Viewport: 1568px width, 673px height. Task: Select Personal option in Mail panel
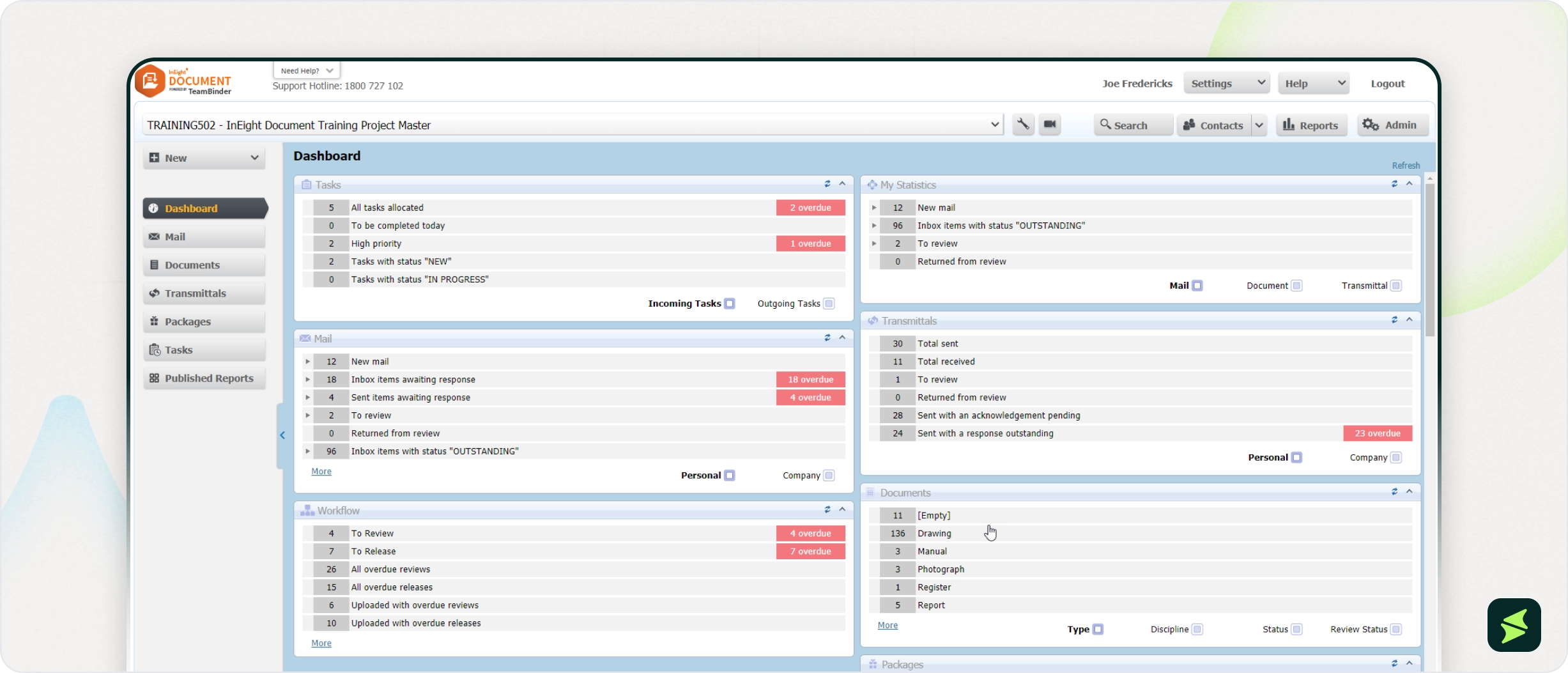coord(730,476)
